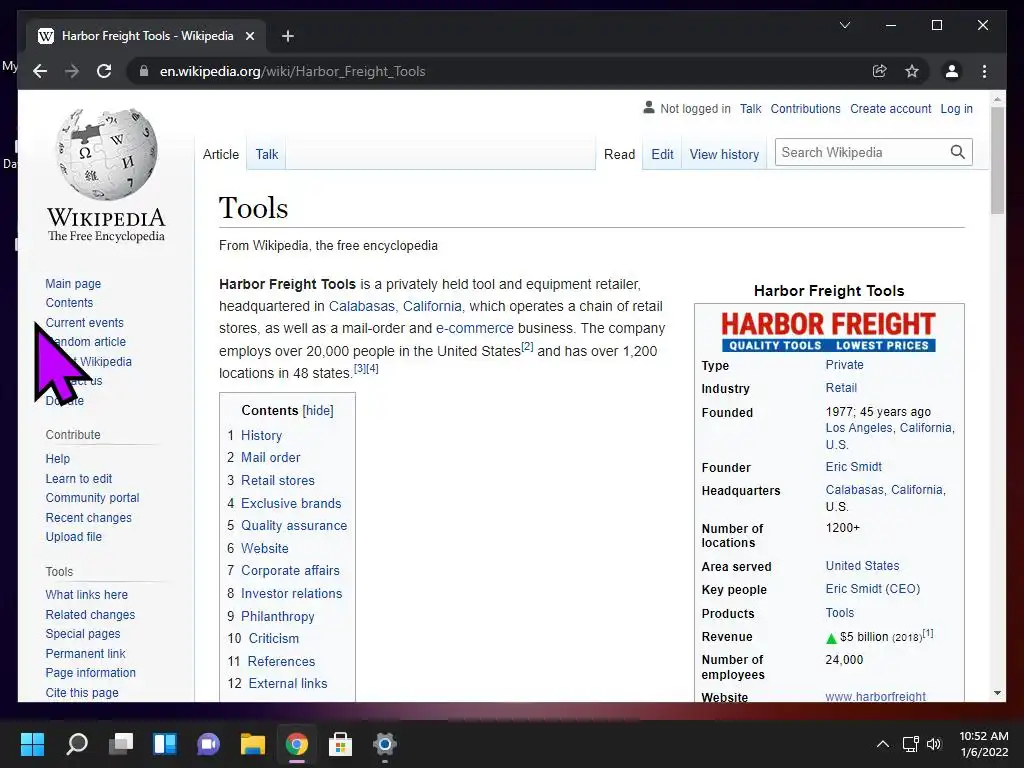1024x768 pixels.
Task: Select the Read tab
Action: point(619,154)
